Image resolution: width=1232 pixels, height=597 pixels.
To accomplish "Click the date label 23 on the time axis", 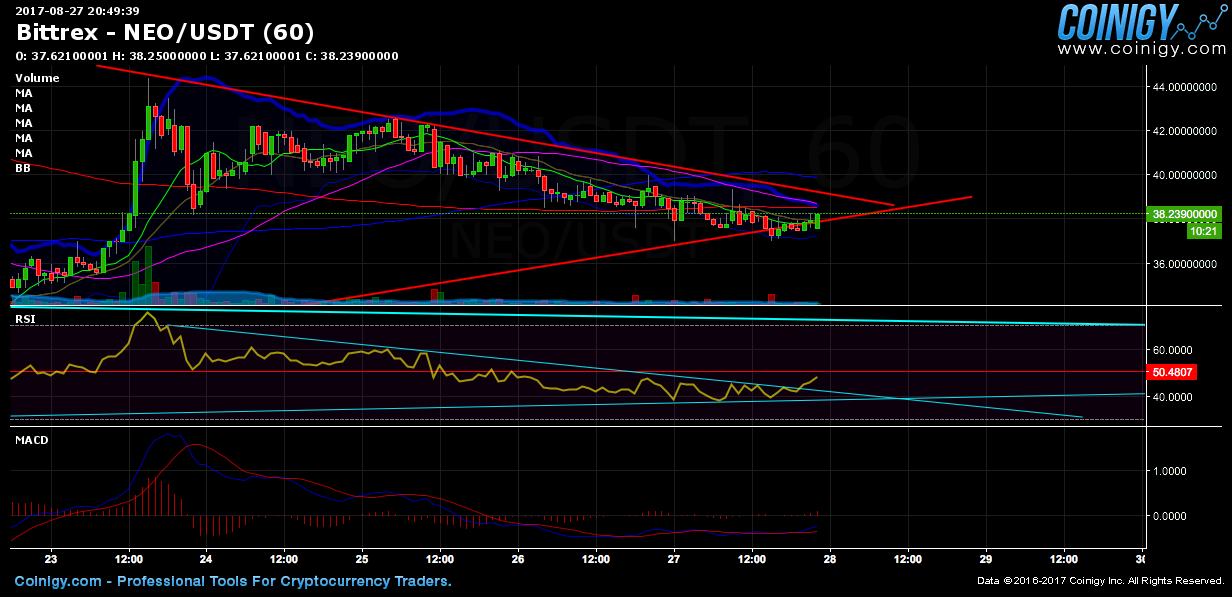I will click(x=51, y=560).
